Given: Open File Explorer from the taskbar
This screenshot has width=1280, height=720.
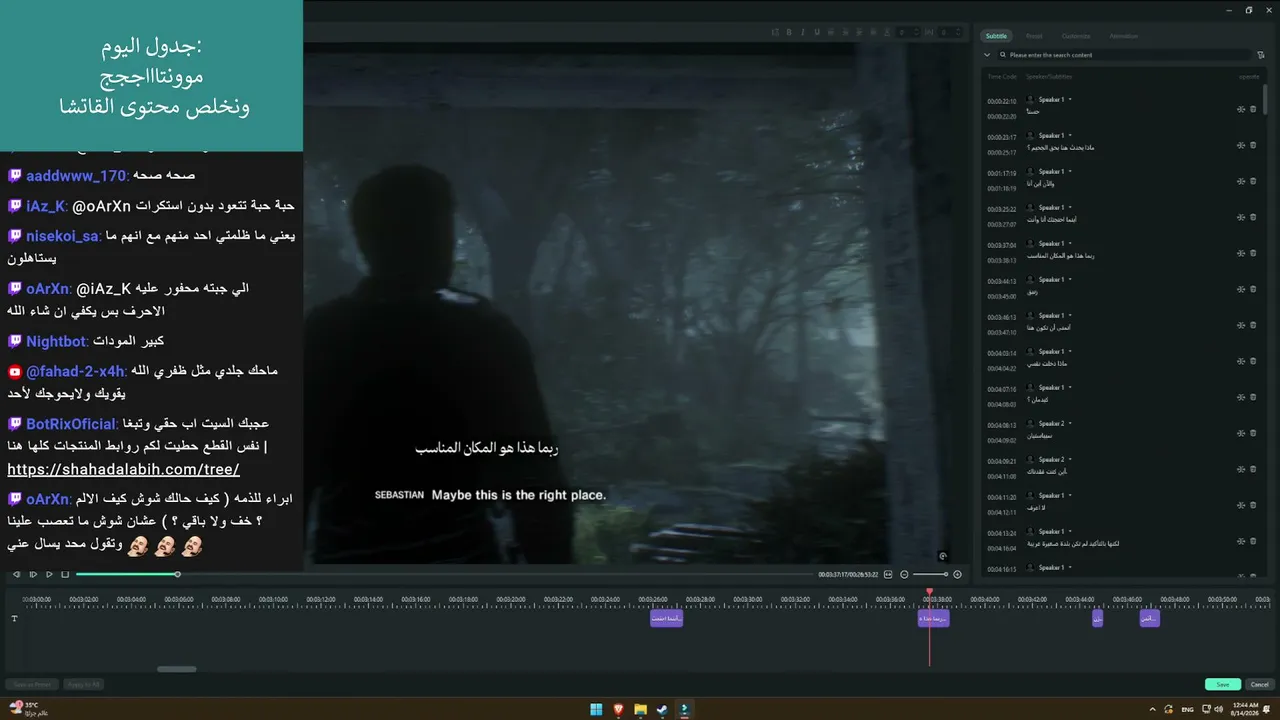Looking at the screenshot, I should pos(640,709).
